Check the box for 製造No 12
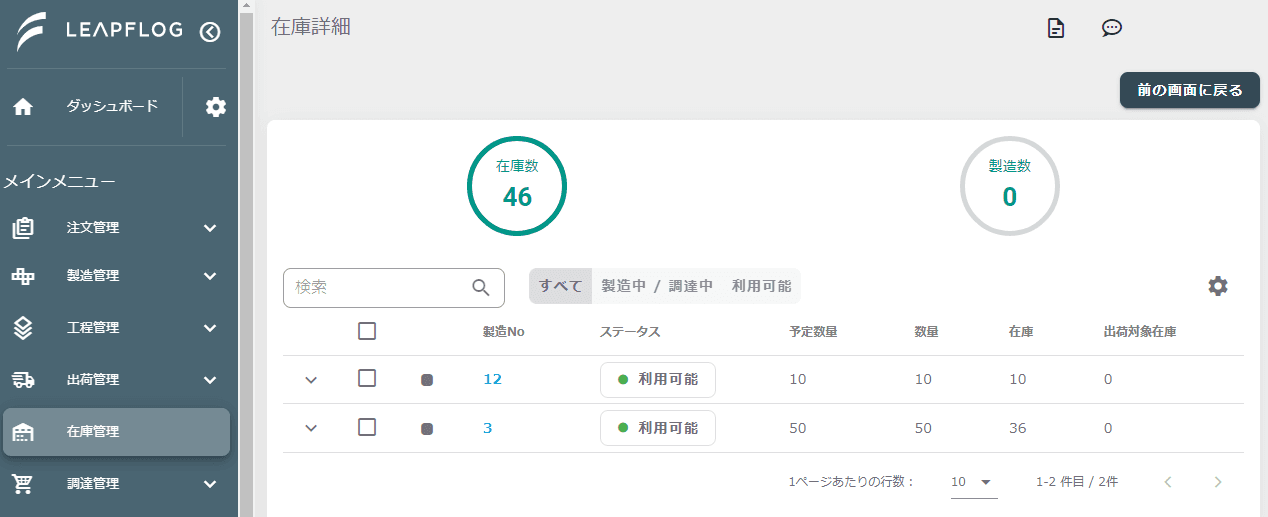The image size is (1268, 517). click(367, 378)
